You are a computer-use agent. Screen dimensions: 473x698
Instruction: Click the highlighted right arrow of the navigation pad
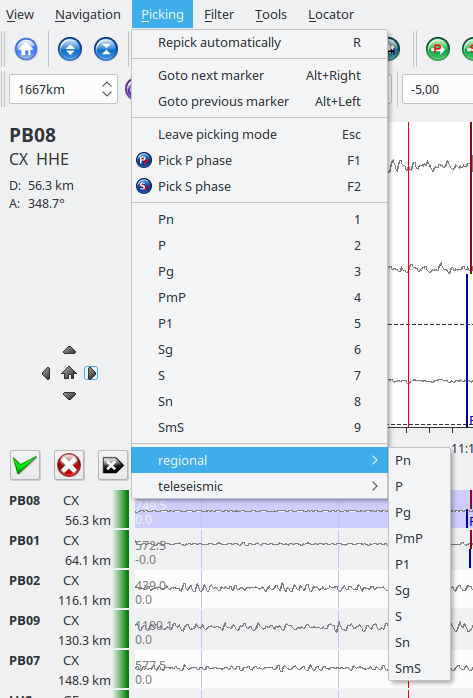tap(91, 373)
